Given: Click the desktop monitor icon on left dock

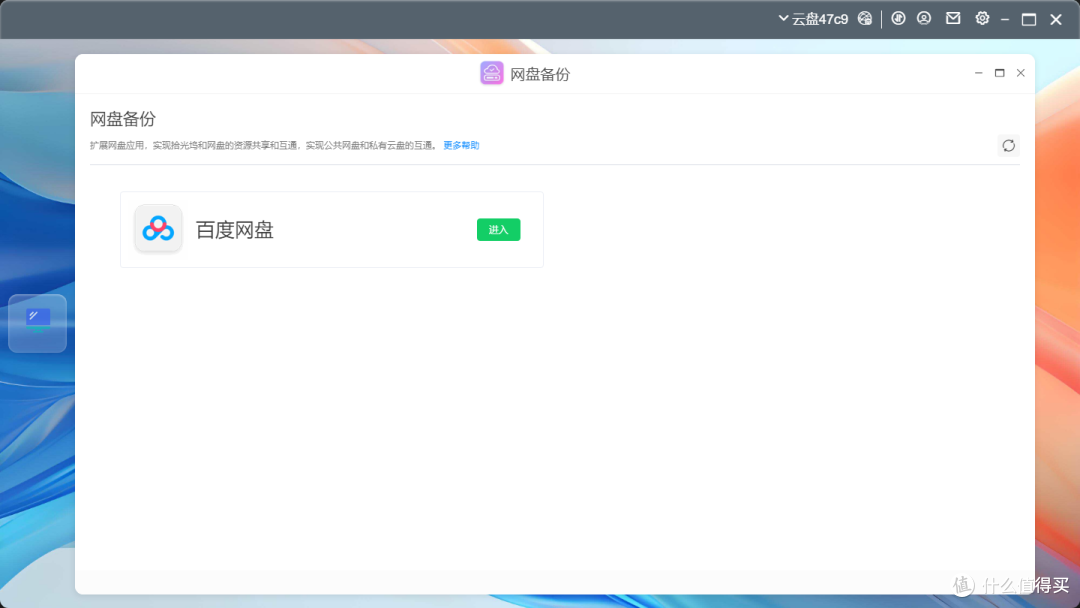Looking at the screenshot, I should 37,323.
